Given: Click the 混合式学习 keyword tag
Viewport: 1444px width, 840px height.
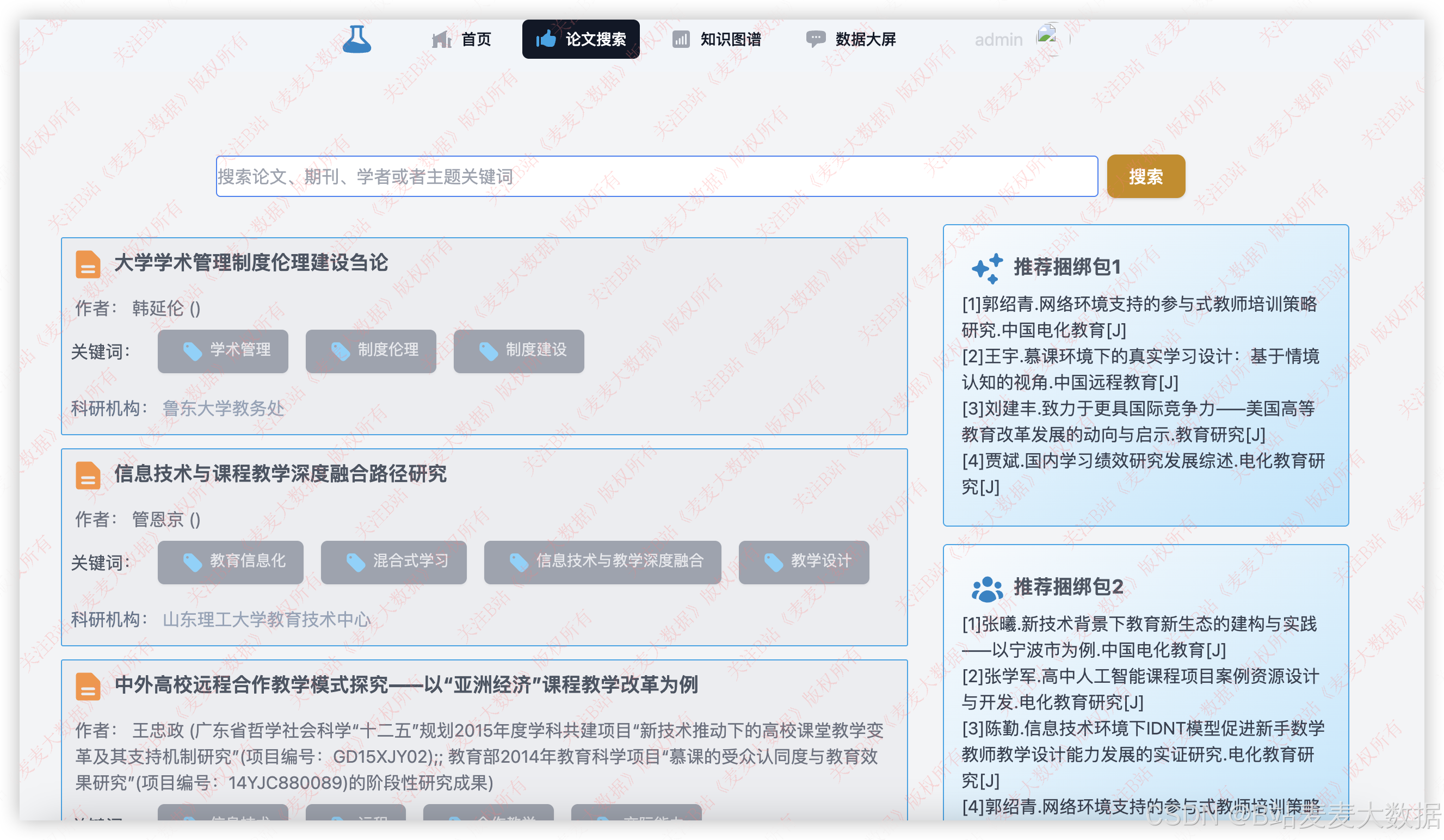Looking at the screenshot, I should tap(394, 561).
